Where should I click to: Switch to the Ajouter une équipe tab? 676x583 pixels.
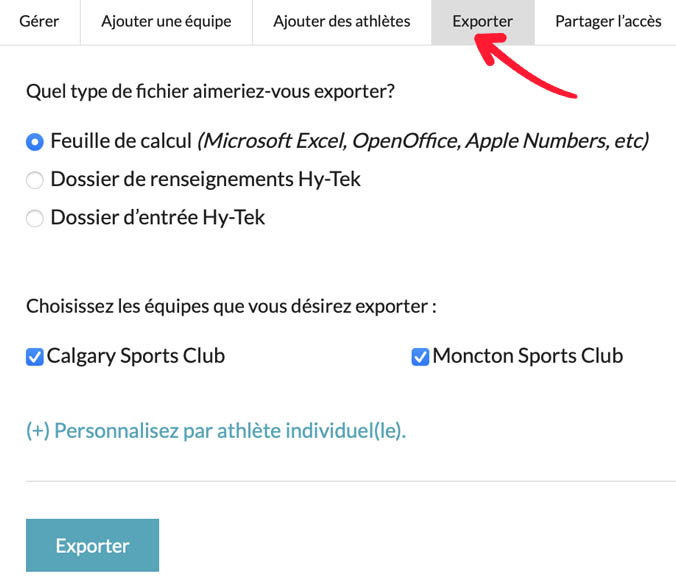(166, 21)
